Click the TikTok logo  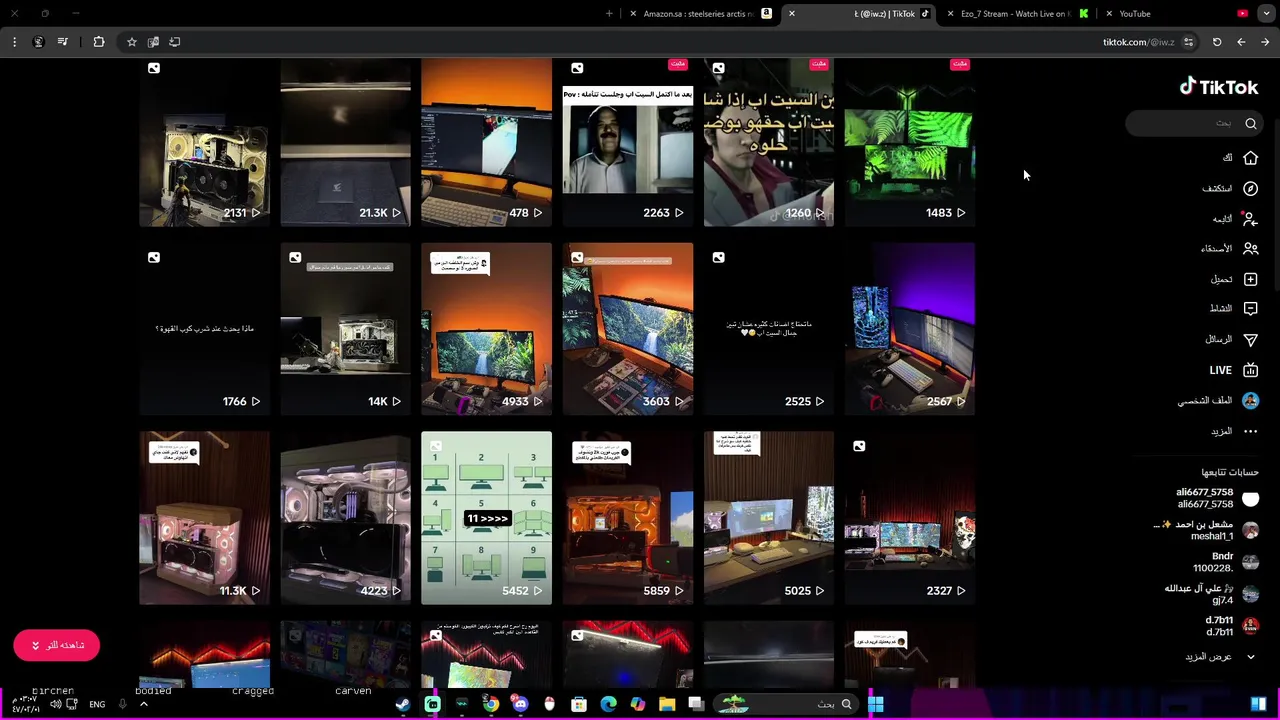(x=1219, y=87)
